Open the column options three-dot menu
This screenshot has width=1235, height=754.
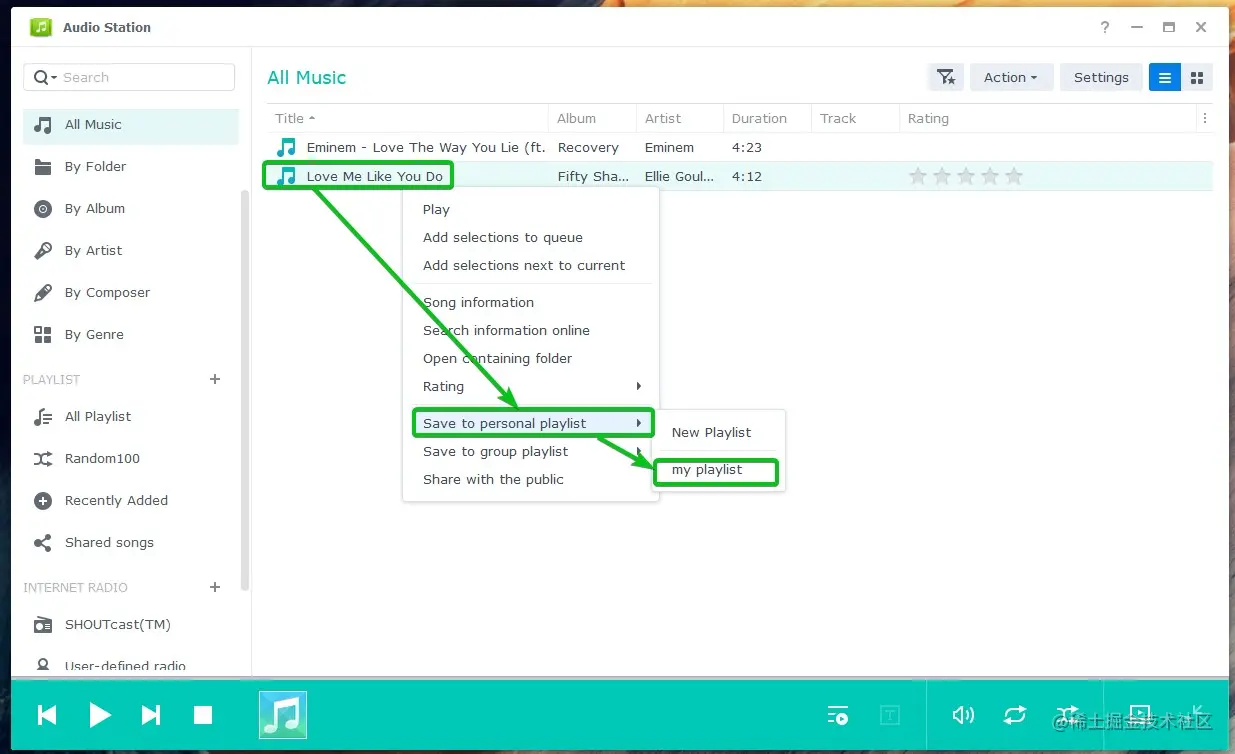1205,118
